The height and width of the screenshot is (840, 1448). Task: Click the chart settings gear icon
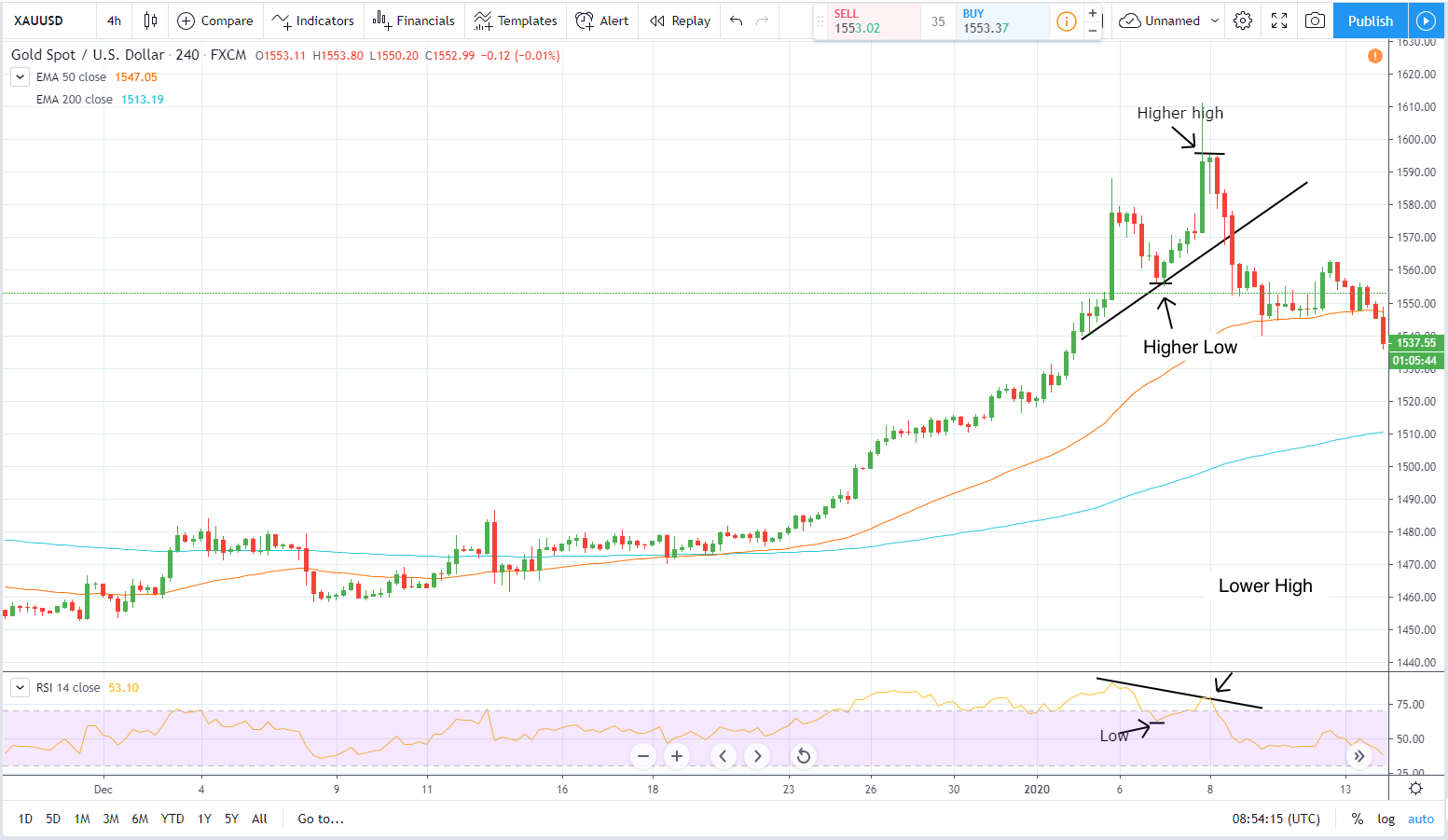[x=1242, y=21]
